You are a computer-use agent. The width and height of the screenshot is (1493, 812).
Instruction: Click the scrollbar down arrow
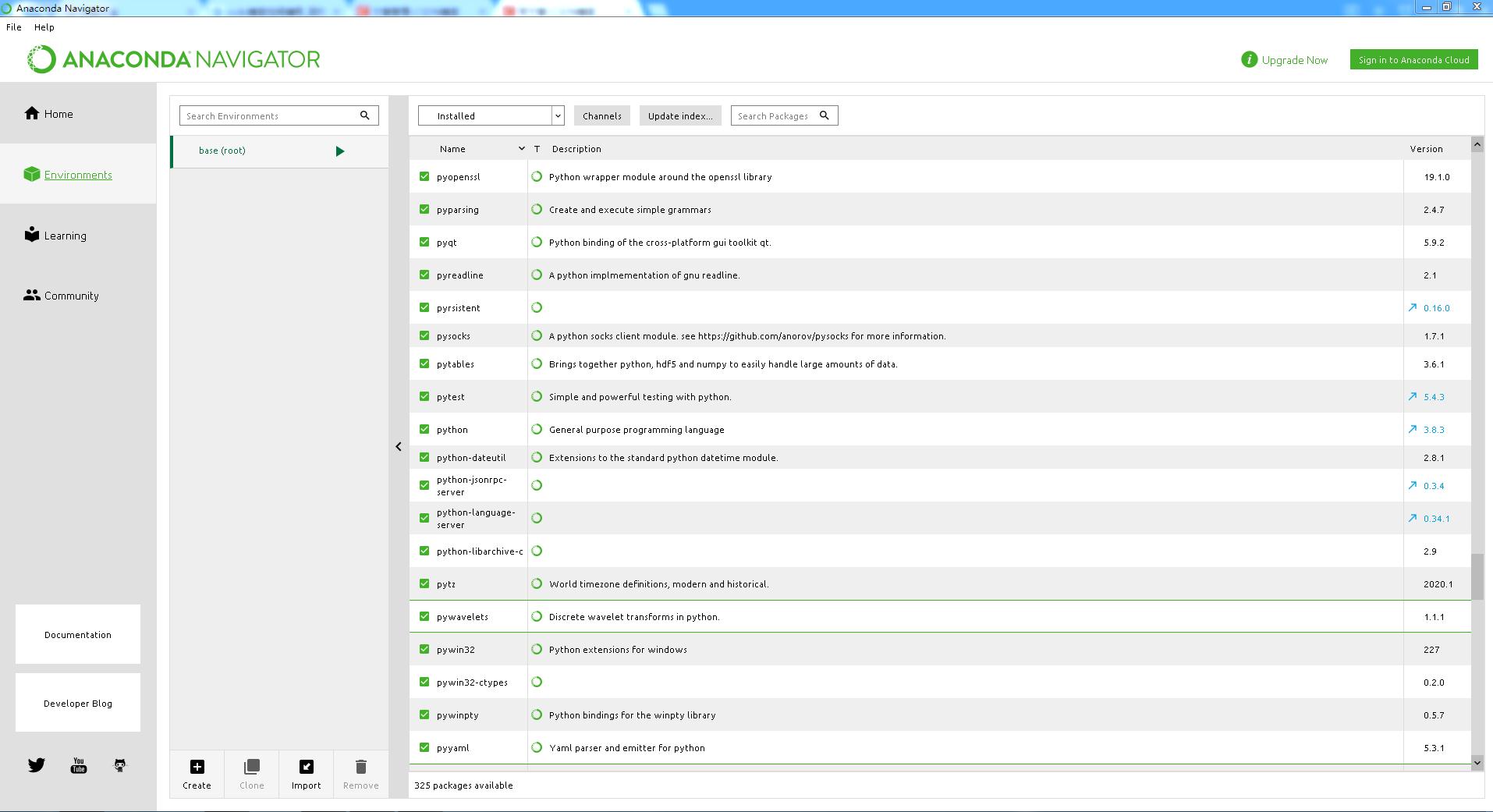tap(1477, 762)
